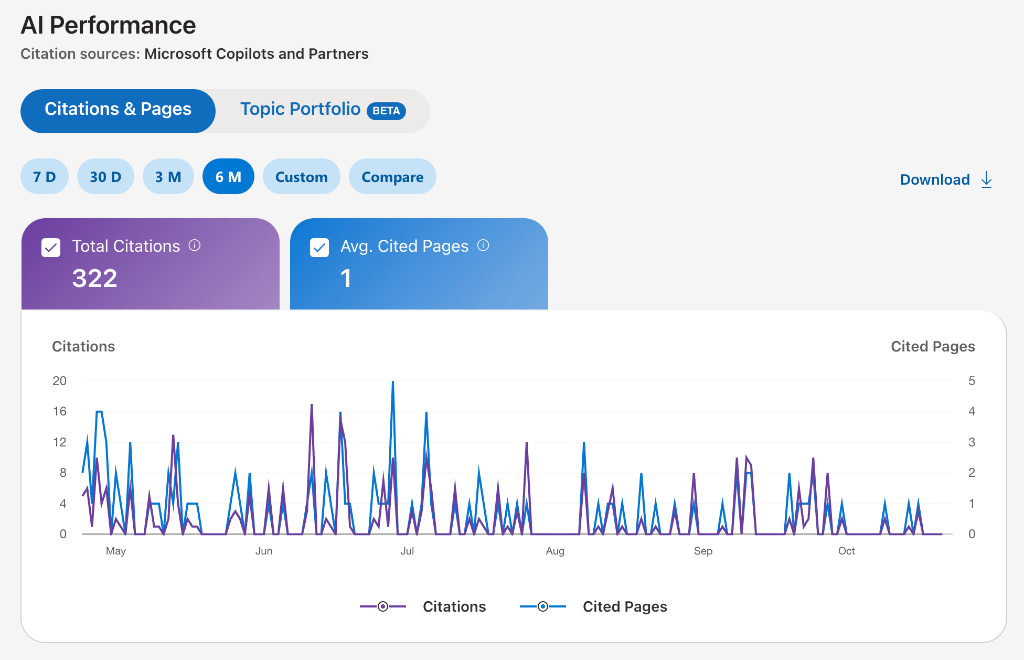Click the Cited Pages axis title
The height and width of the screenshot is (660, 1024).
[x=933, y=347]
